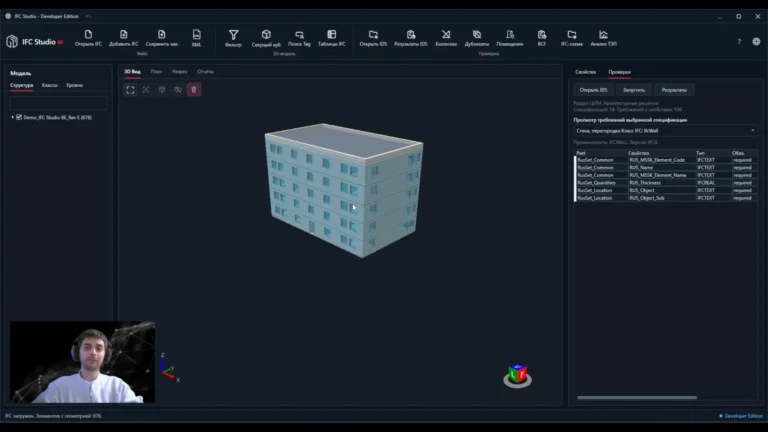This screenshot has width=768, height=432.
Task: Toggle the Demo_IFC Studio model checkbox
Action: pyautogui.click(x=19, y=118)
